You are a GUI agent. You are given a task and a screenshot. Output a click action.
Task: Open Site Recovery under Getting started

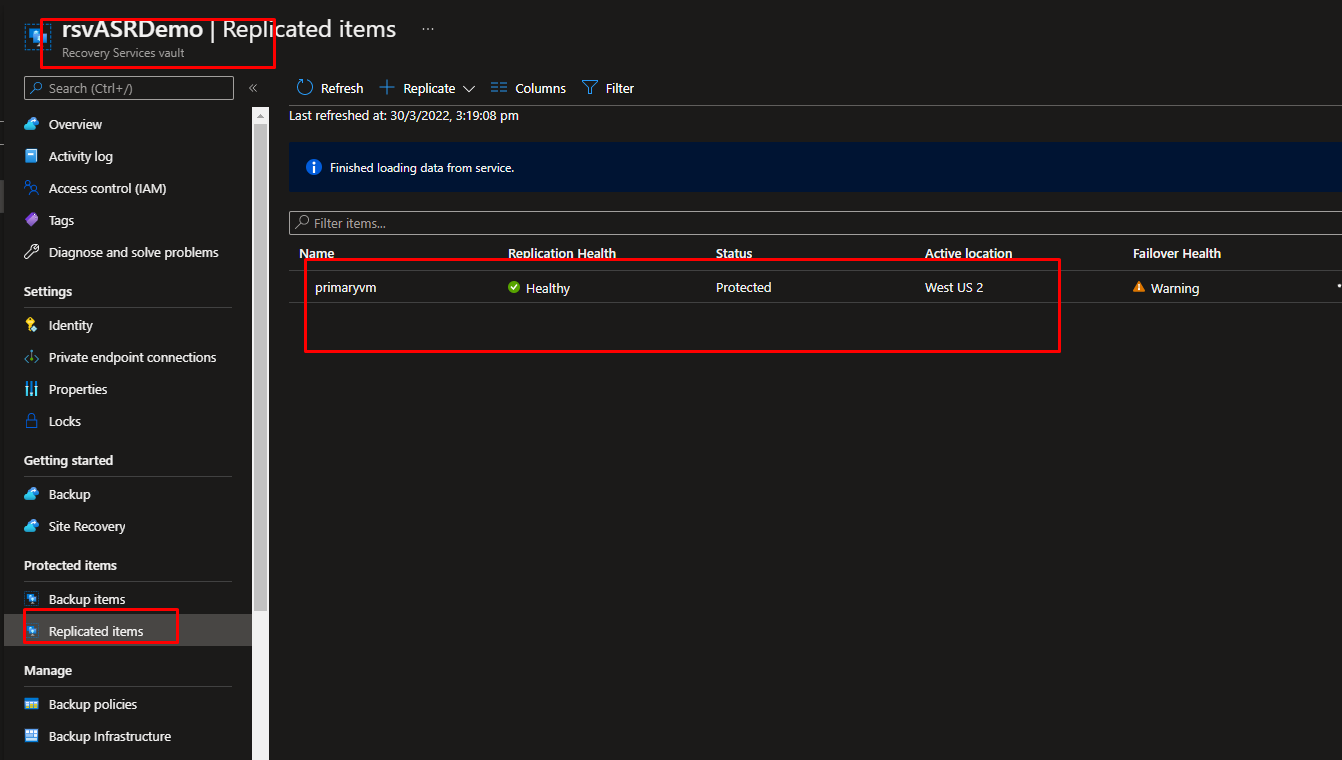[87, 526]
